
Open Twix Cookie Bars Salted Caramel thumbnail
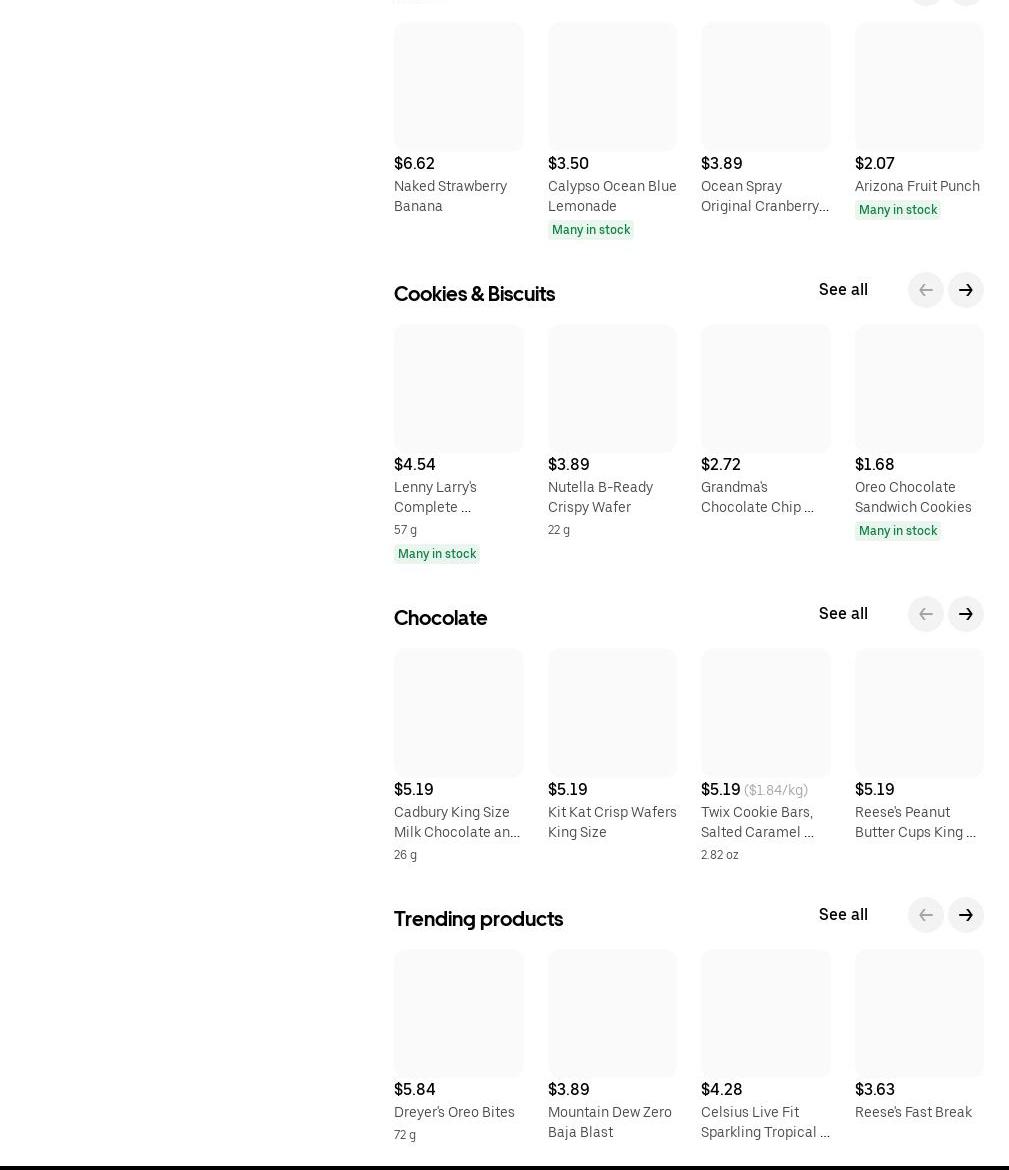(765, 713)
